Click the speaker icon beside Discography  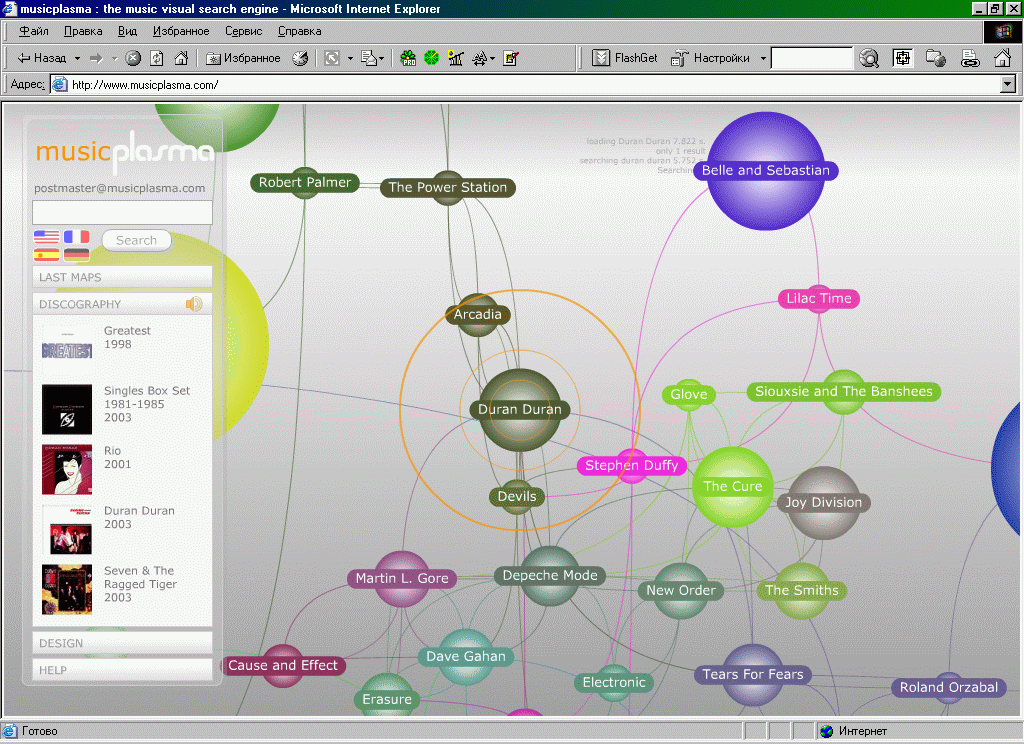pyautogui.click(x=194, y=304)
